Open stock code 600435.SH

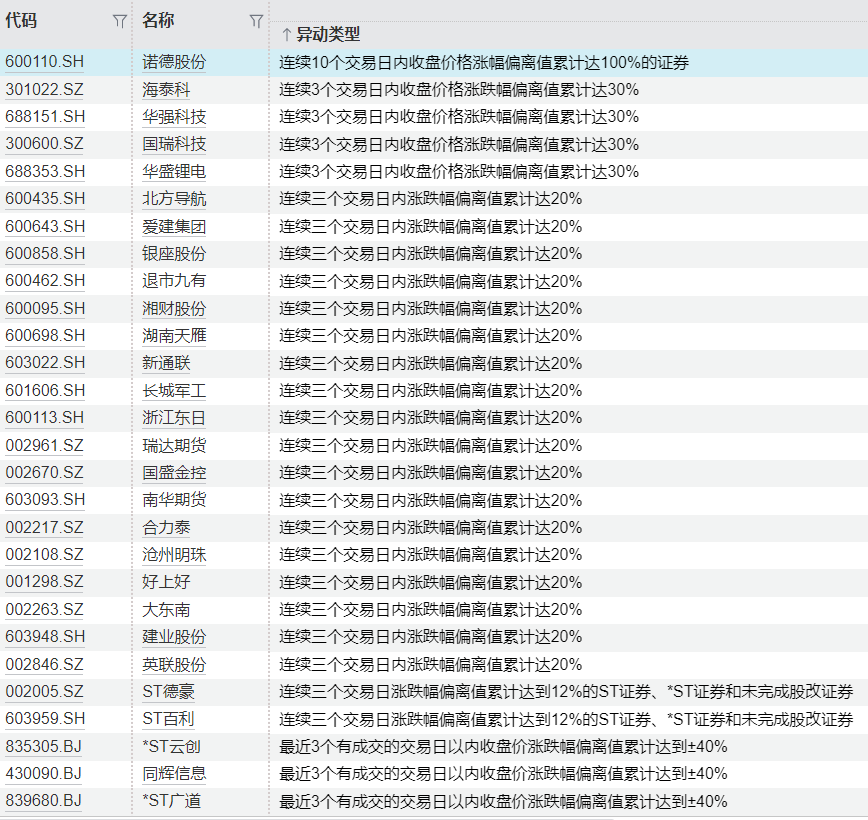coord(45,199)
